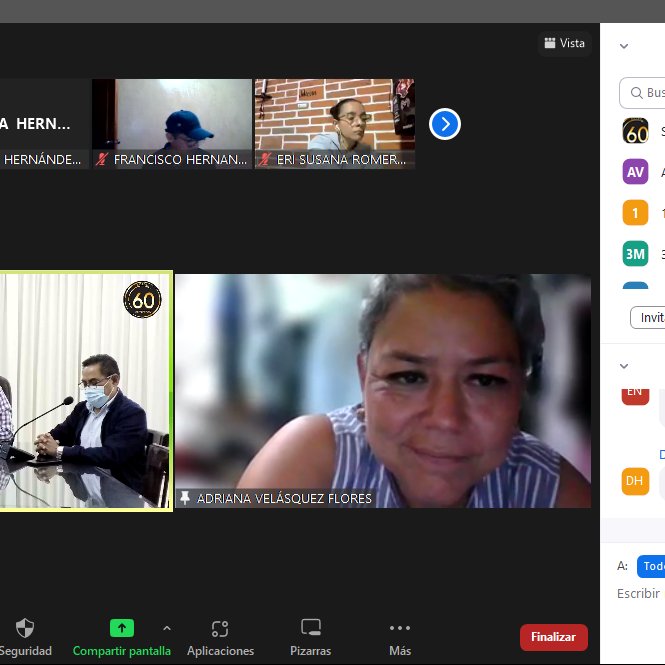Image resolution: width=665 pixels, height=665 pixels.
Task: Select the 3M green participant avatar
Action: pos(635,254)
